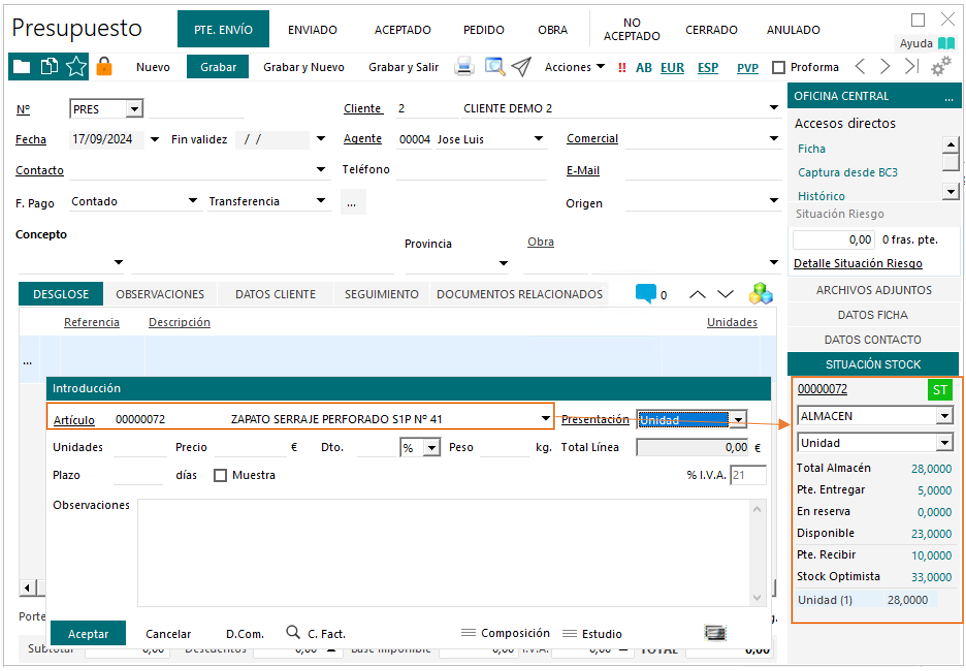Click the blue comment bubble icon
966x671 pixels.
click(x=646, y=294)
